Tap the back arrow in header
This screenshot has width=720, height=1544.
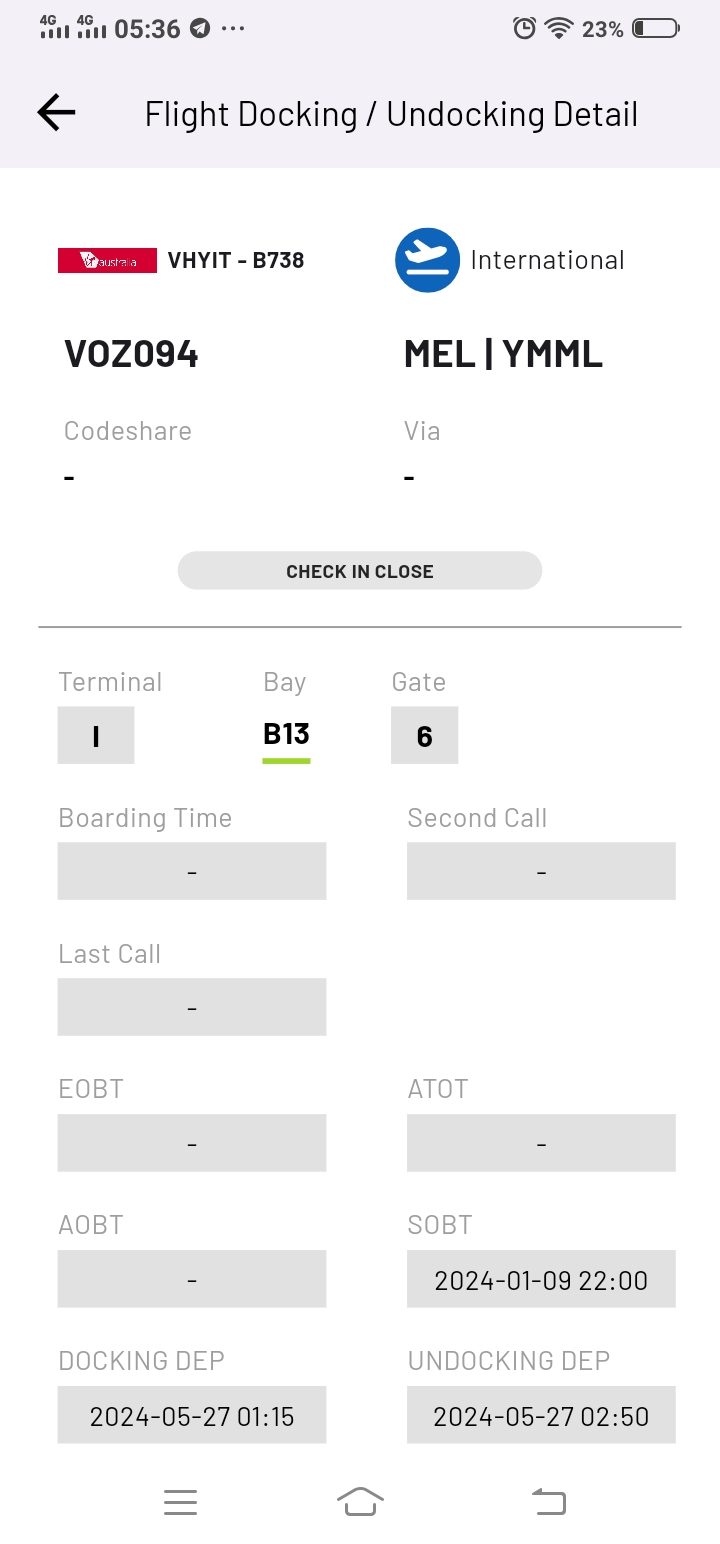56,113
